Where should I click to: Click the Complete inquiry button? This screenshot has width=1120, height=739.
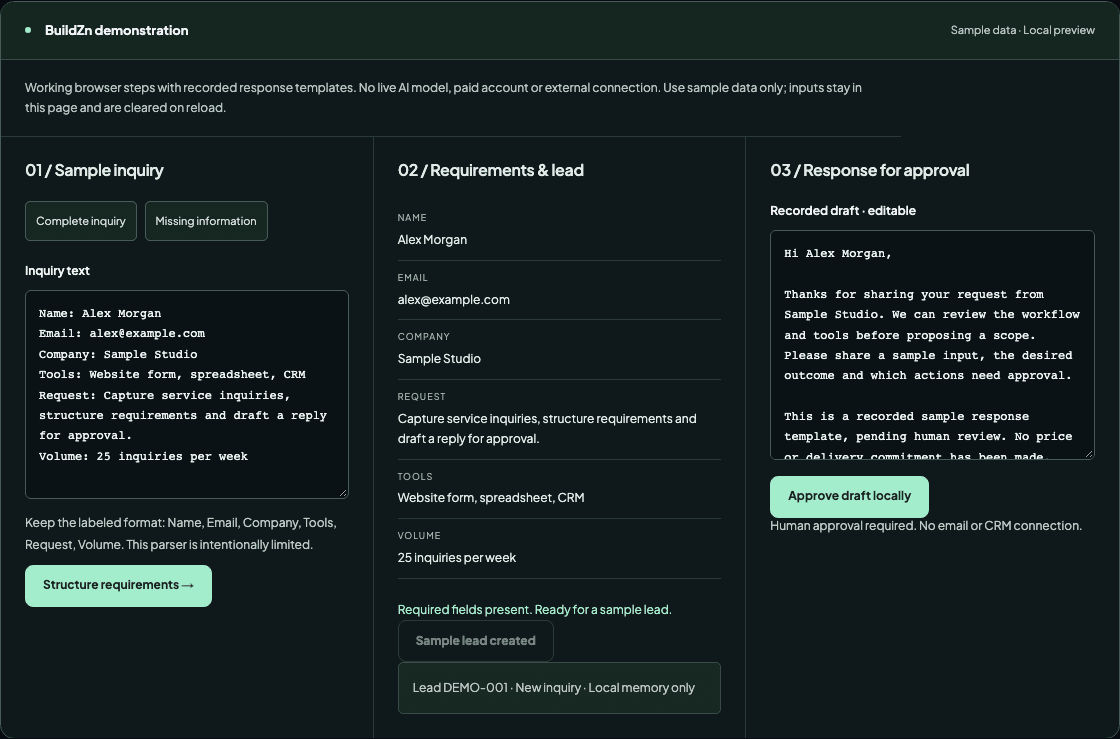(x=81, y=221)
